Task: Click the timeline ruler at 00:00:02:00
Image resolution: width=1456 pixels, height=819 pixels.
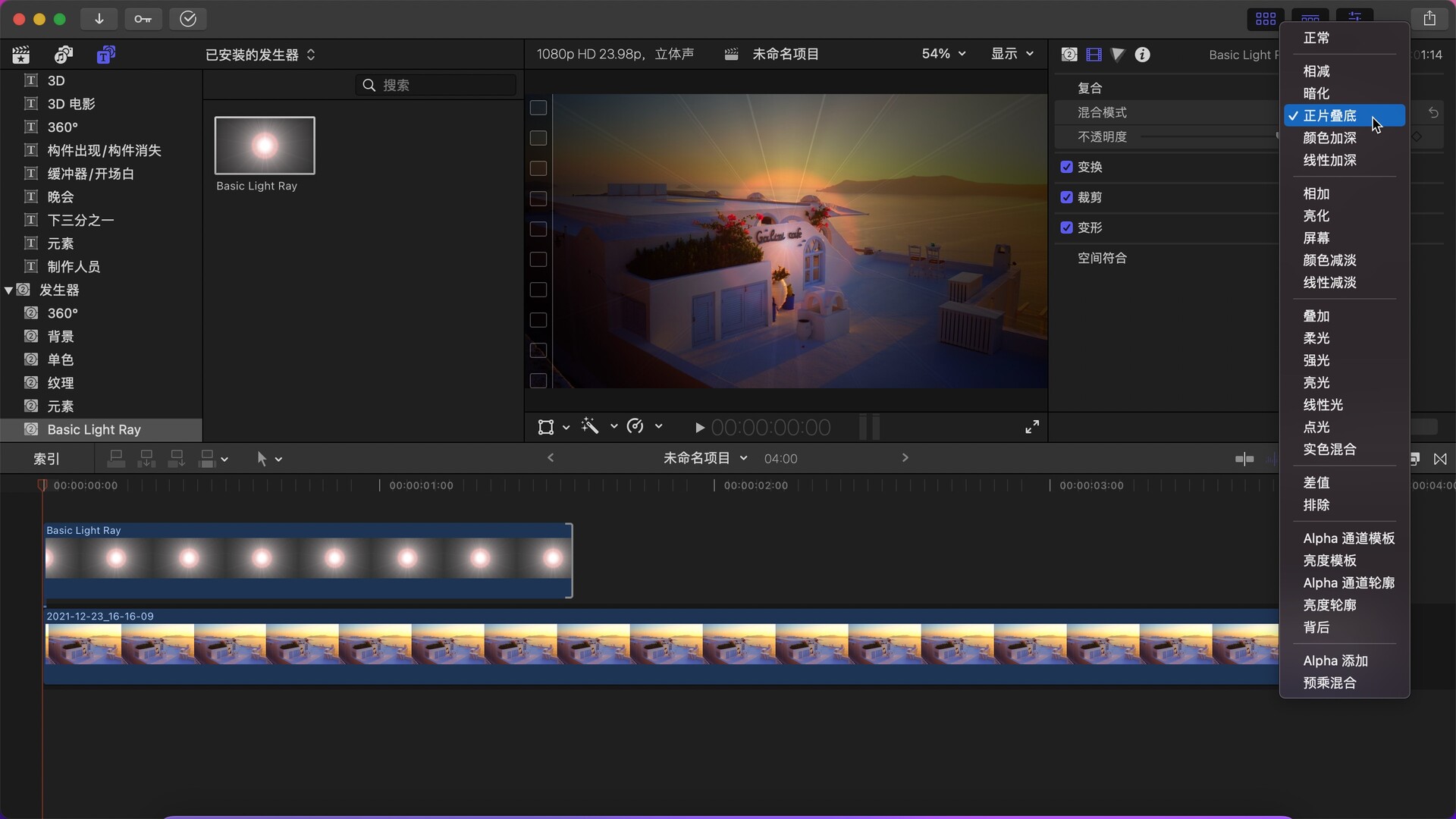Action: pos(755,485)
